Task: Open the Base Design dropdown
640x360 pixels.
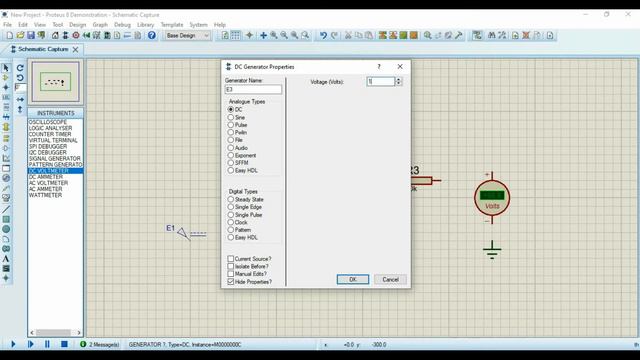Action: (187, 36)
